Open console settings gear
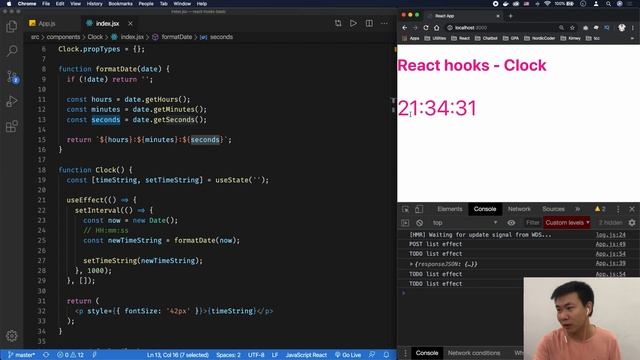Image resolution: width=640 pixels, height=360 pixels. pyautogui.click(x=632, y=223)
